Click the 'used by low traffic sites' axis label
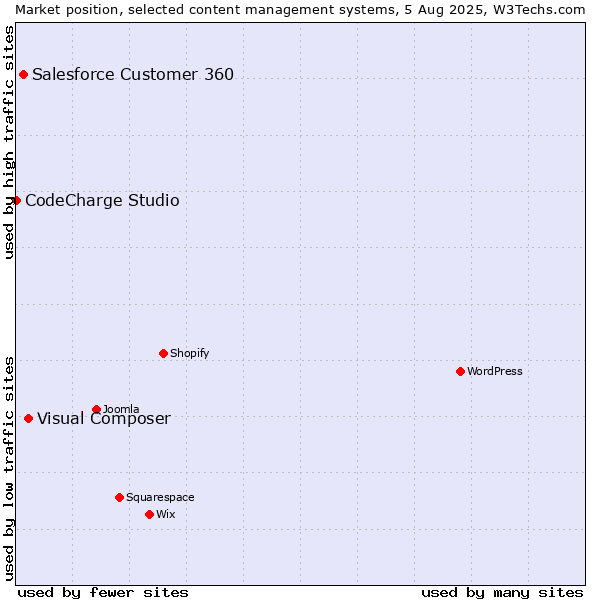This screenshot has height=600, width=600. tap(8, 470)
